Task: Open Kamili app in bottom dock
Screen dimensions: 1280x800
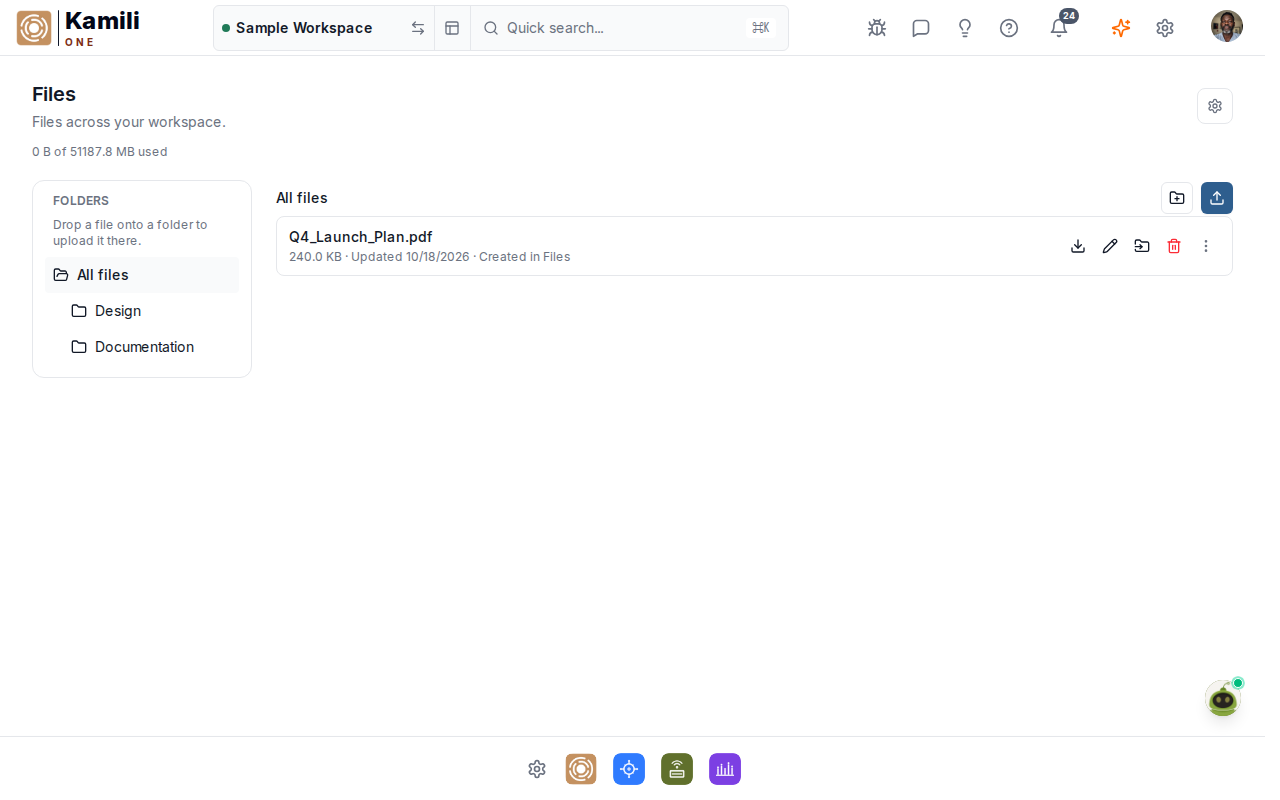Action: click(x=581, y=769)
